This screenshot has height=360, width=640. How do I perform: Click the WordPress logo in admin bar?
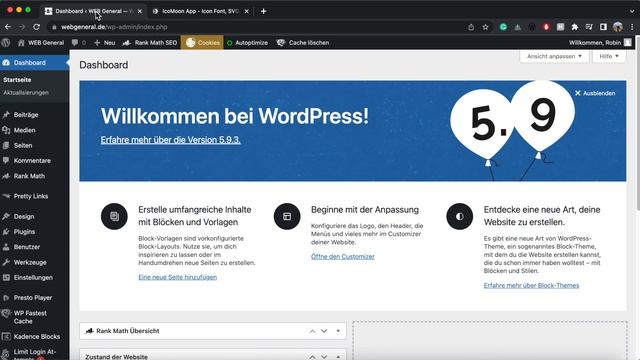coord(6,42)
